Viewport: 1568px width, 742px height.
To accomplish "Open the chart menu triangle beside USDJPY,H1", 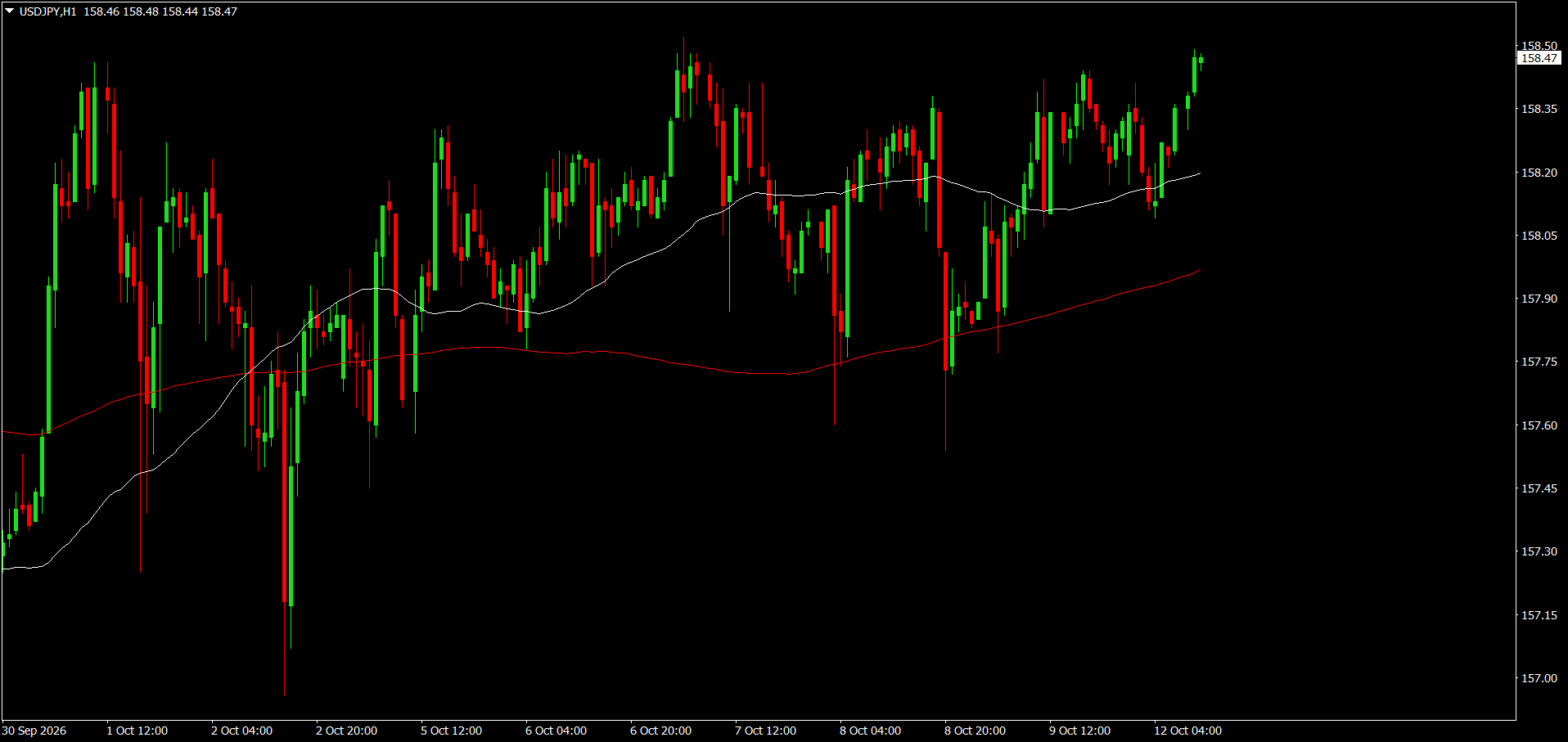I will point(10,11).
